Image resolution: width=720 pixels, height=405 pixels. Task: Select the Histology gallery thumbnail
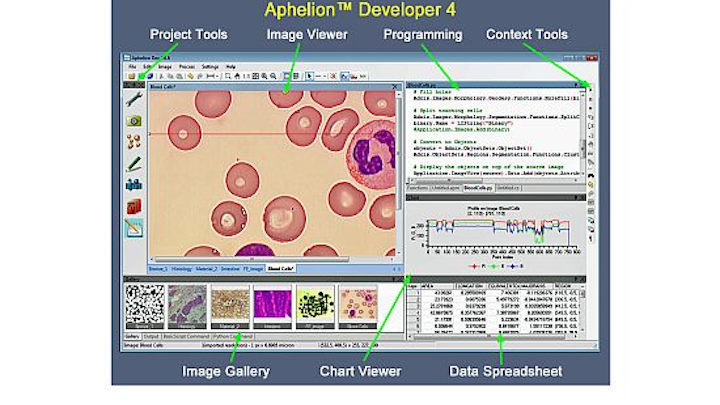click(x=187, y=306)
